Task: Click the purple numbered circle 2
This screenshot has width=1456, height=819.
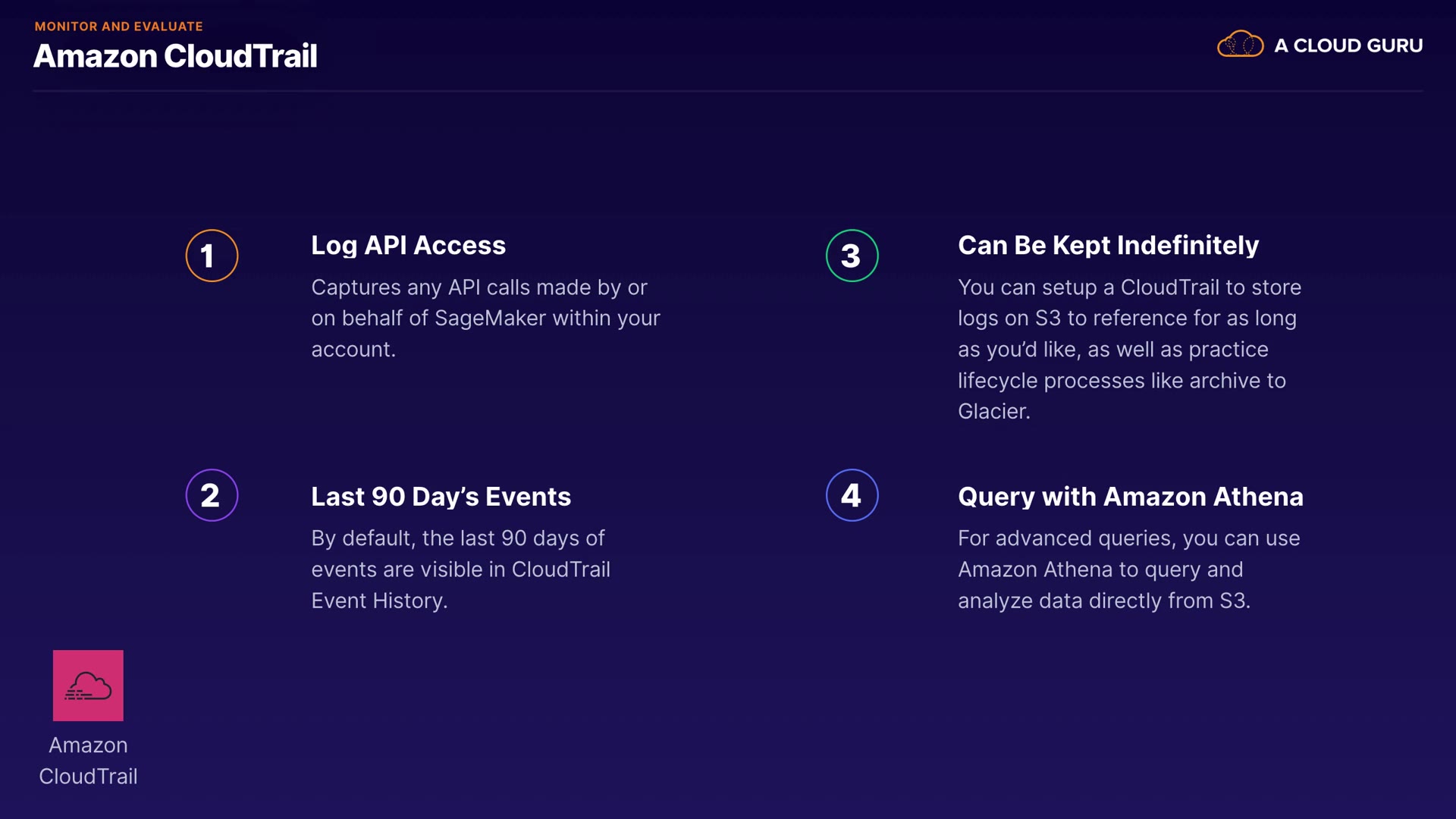Action: [x=212, y=495]
